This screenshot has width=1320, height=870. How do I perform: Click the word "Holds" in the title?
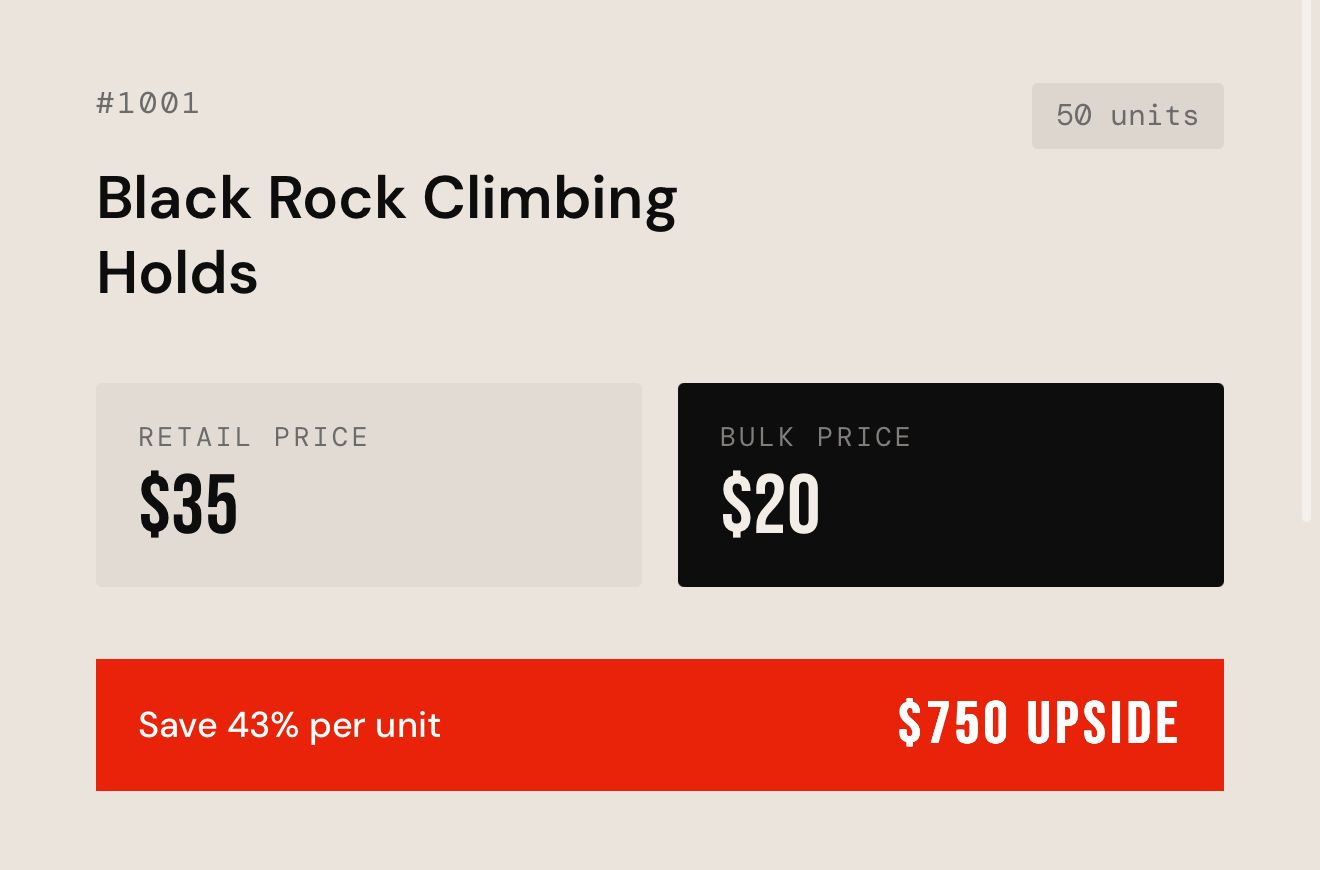(177, 273)
